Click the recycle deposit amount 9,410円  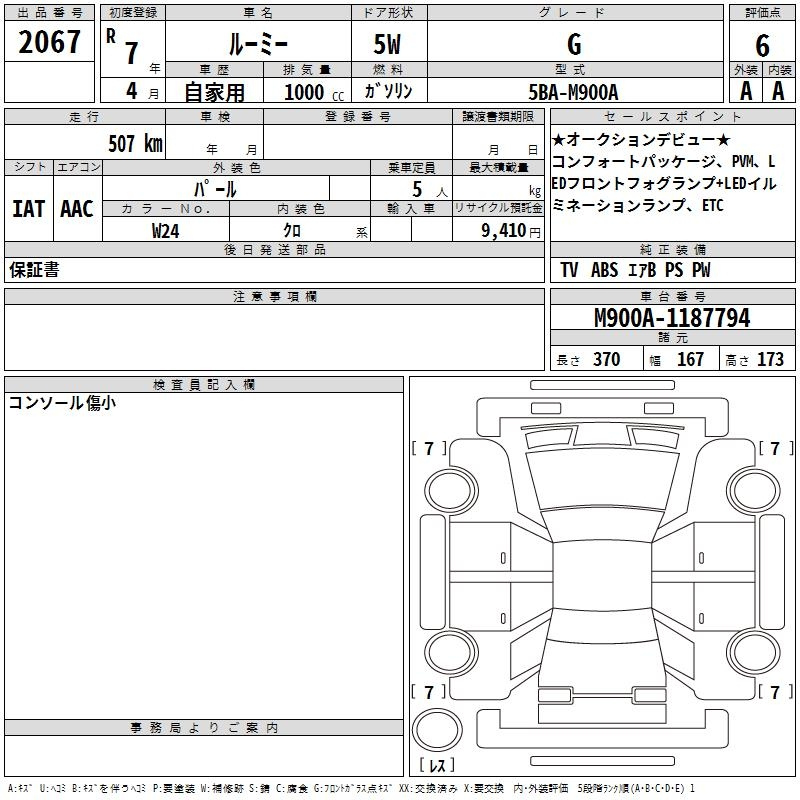(508, 231)
